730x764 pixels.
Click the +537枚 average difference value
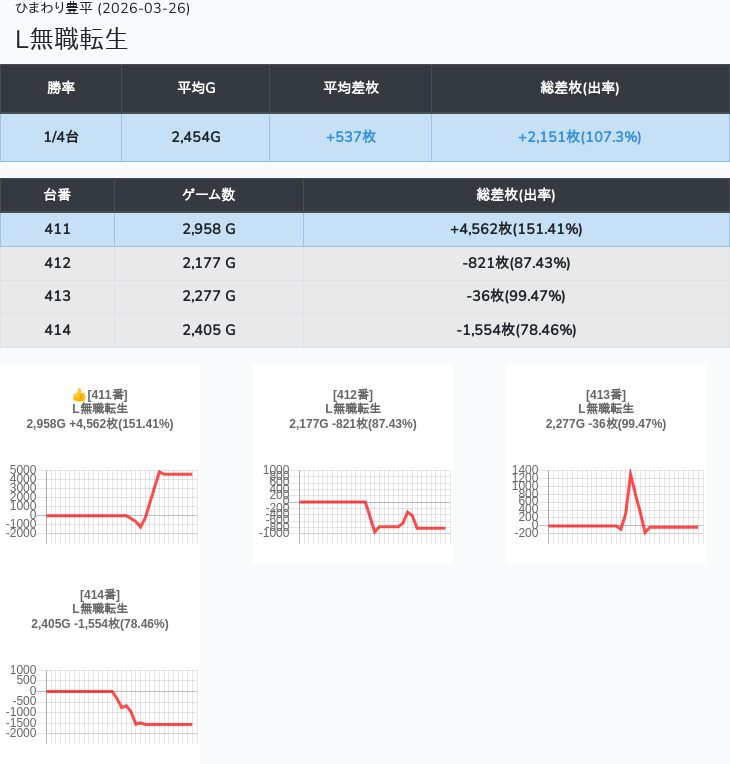pos(350,137)
